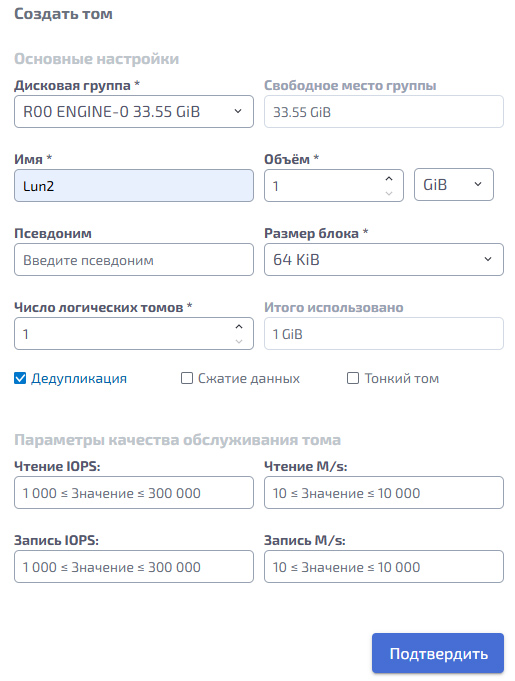The width and height of the screenshot is (515, 681).
Task: Click the Свободное место группы field
Action: tap(384, 112)
